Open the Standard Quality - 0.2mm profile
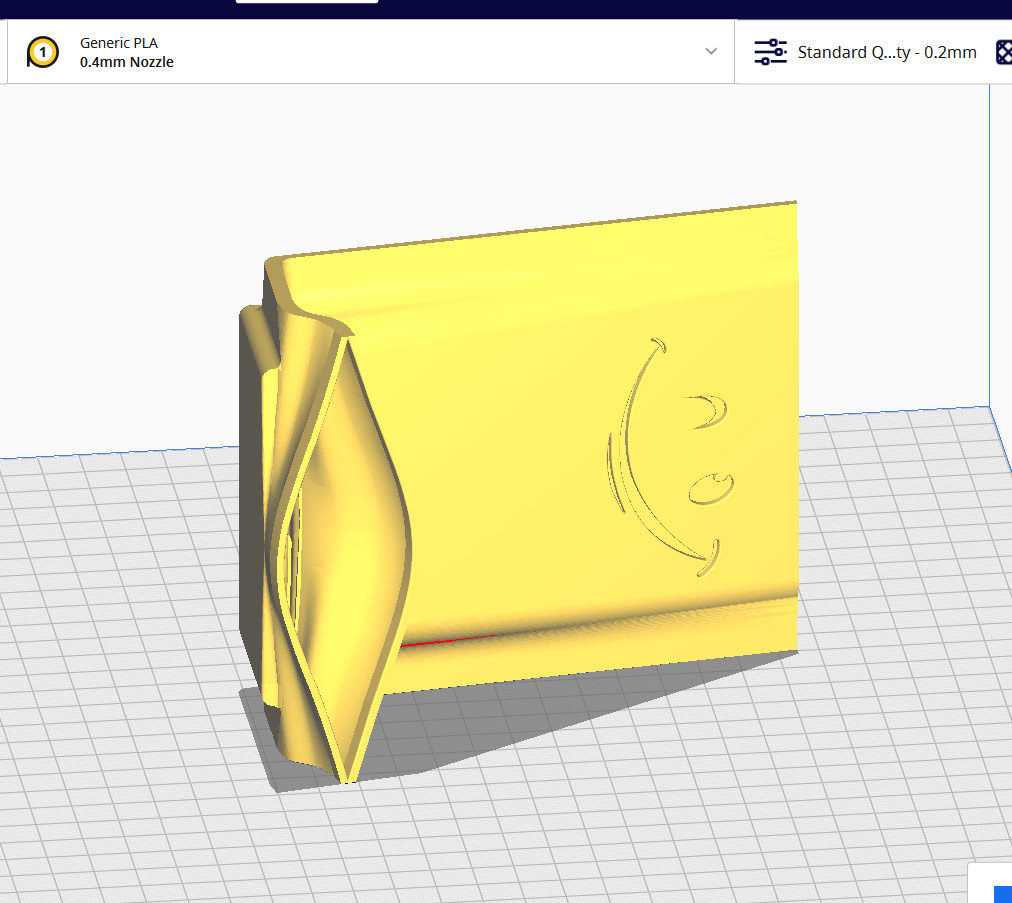The image size is (1012, 903). pos(887,52)
